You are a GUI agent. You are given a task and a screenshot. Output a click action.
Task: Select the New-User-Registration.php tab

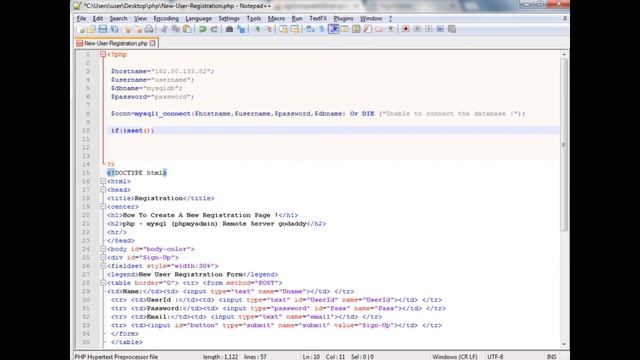(116, 43)
